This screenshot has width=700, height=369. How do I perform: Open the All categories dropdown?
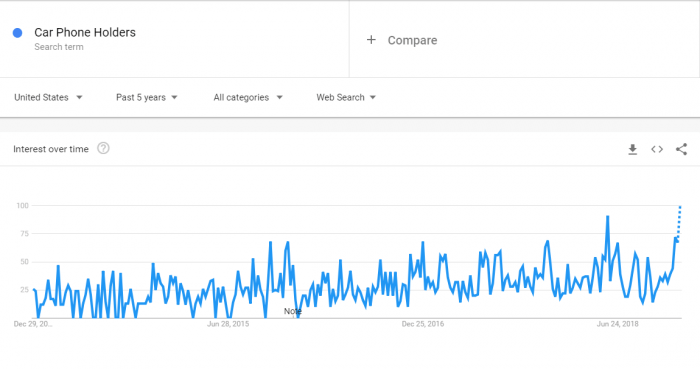point(248,97)
